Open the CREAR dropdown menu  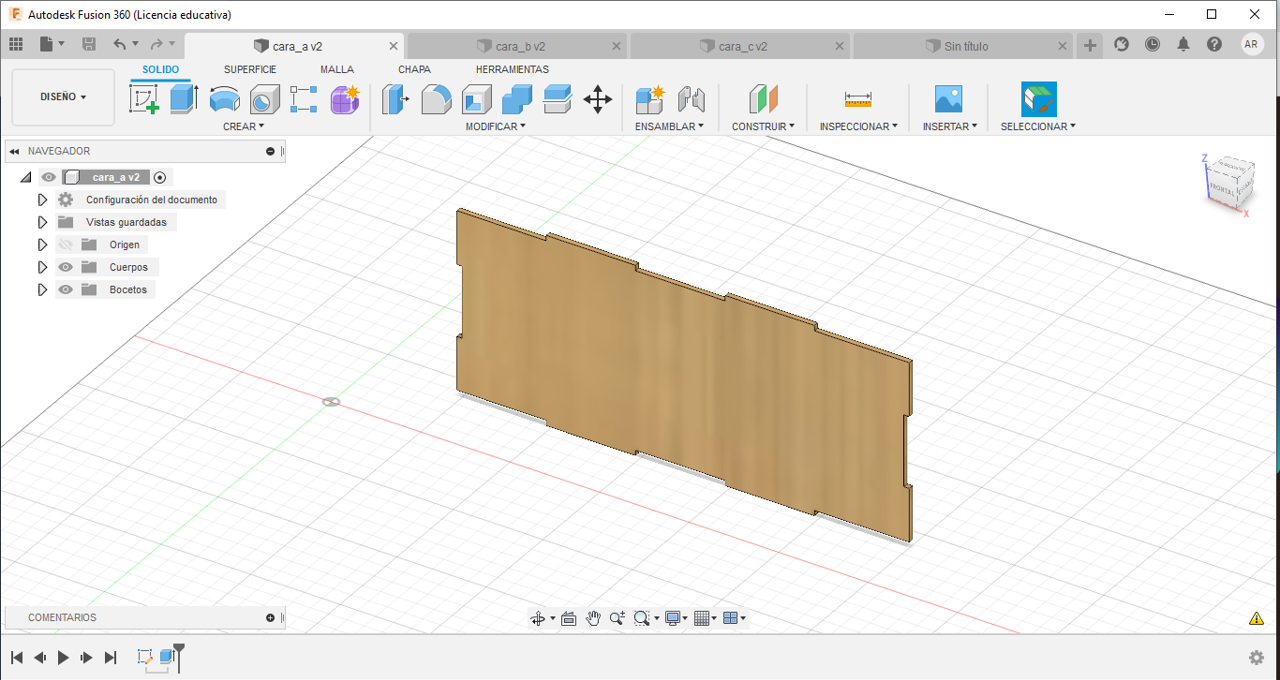(x=243, y=127)
